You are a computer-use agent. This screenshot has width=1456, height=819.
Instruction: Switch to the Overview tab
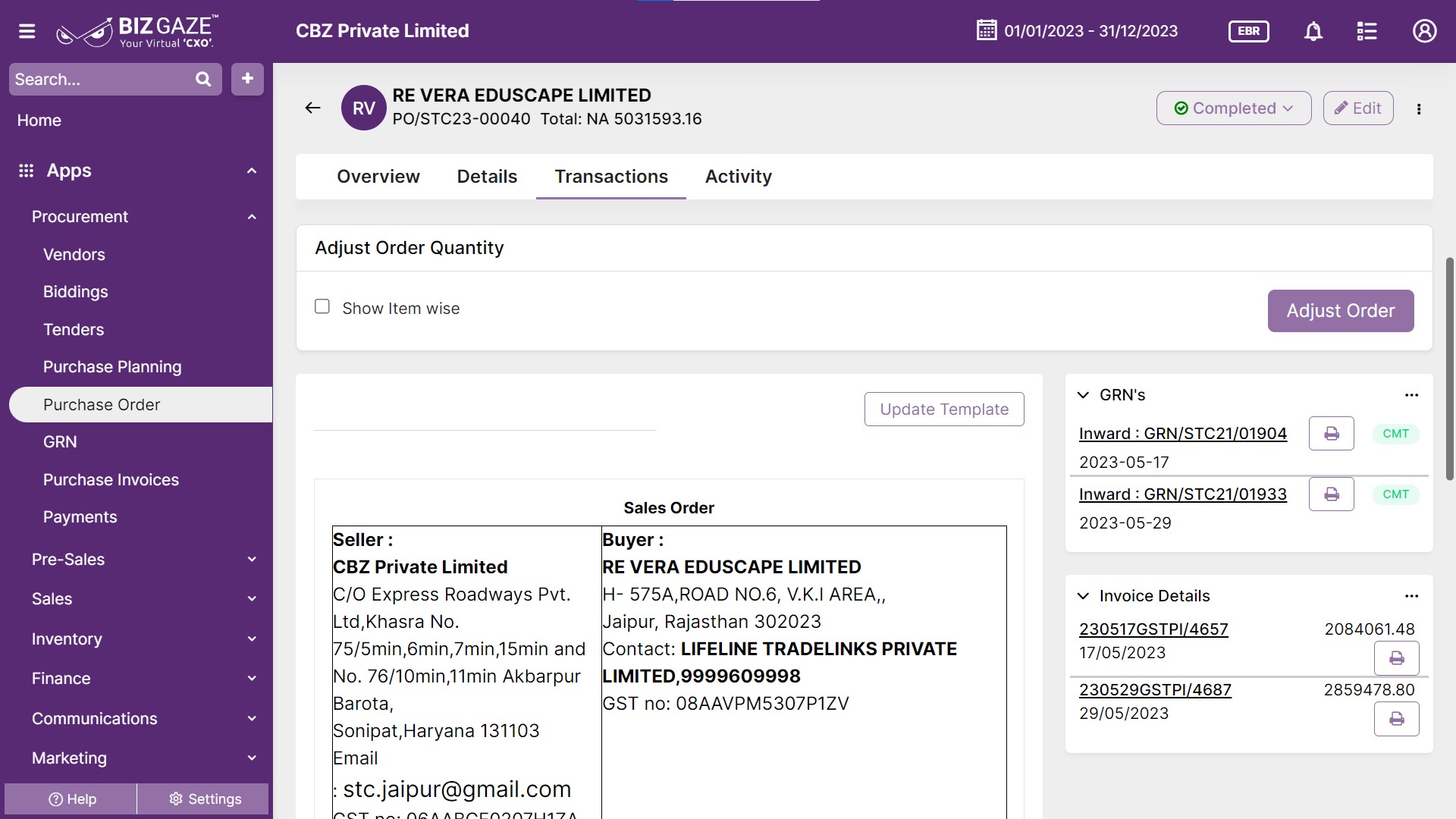point(378,177)
